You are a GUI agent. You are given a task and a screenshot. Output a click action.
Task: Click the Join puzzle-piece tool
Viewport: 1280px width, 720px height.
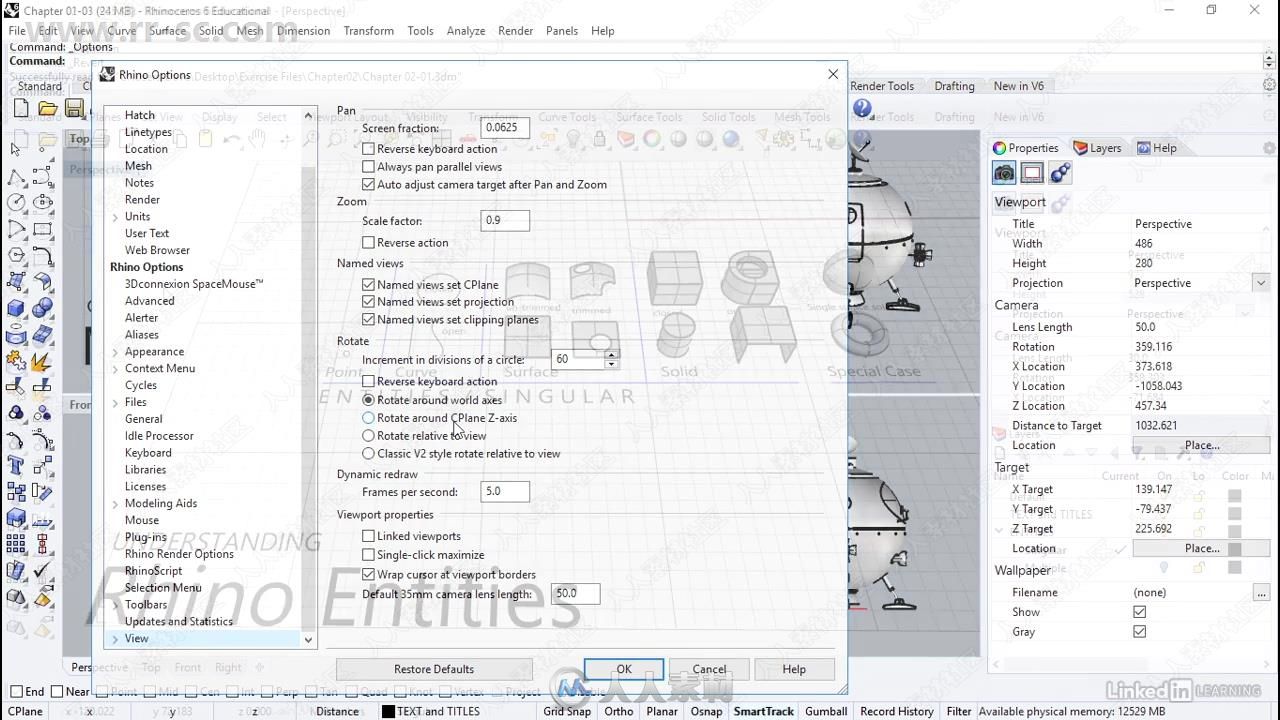coord(16,361)
